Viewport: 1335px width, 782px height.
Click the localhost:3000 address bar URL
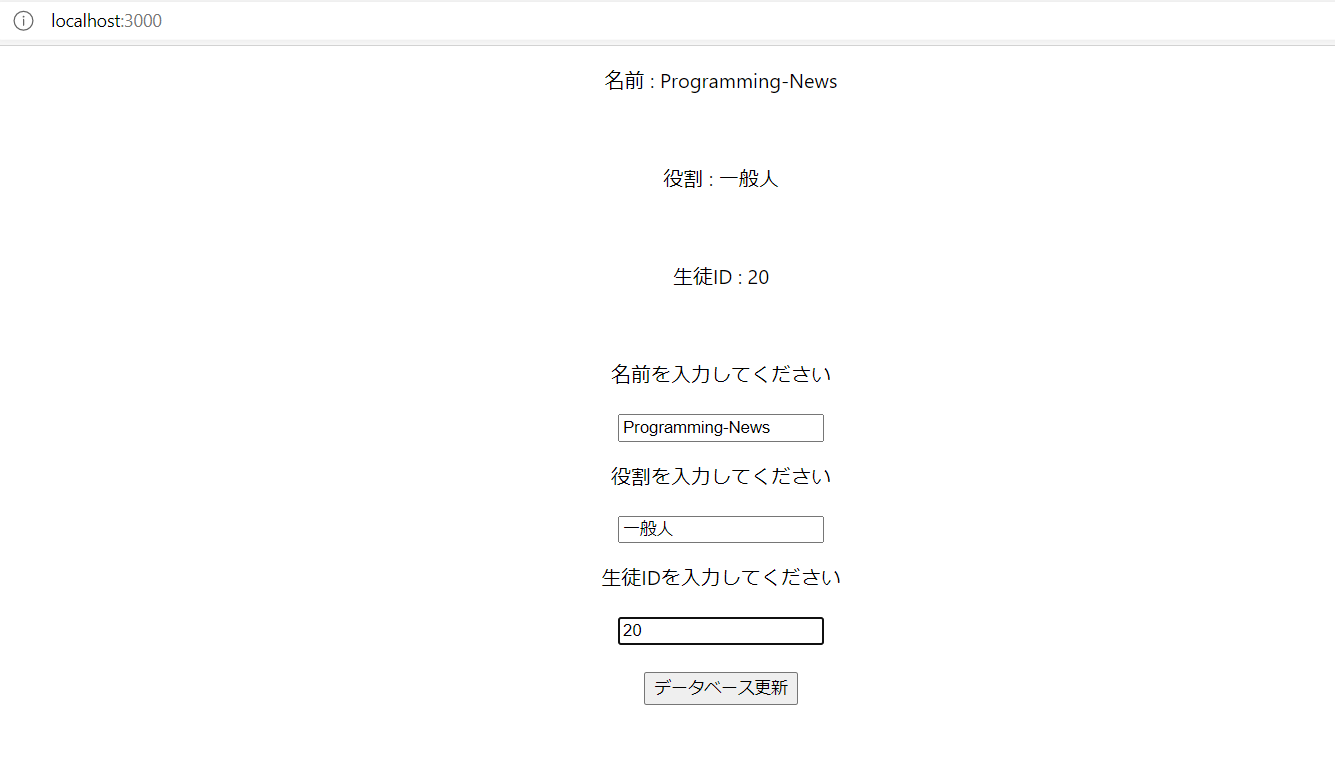[107, 21]
